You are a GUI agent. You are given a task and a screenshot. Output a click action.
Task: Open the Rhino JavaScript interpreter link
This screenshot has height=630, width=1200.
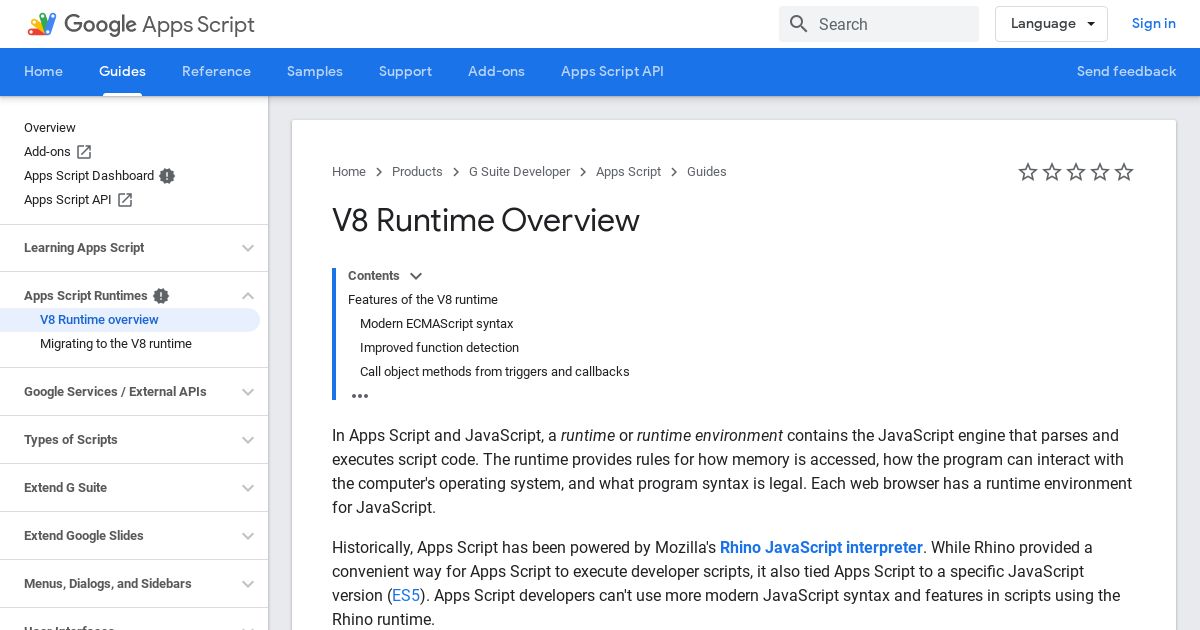click(821, 548)
